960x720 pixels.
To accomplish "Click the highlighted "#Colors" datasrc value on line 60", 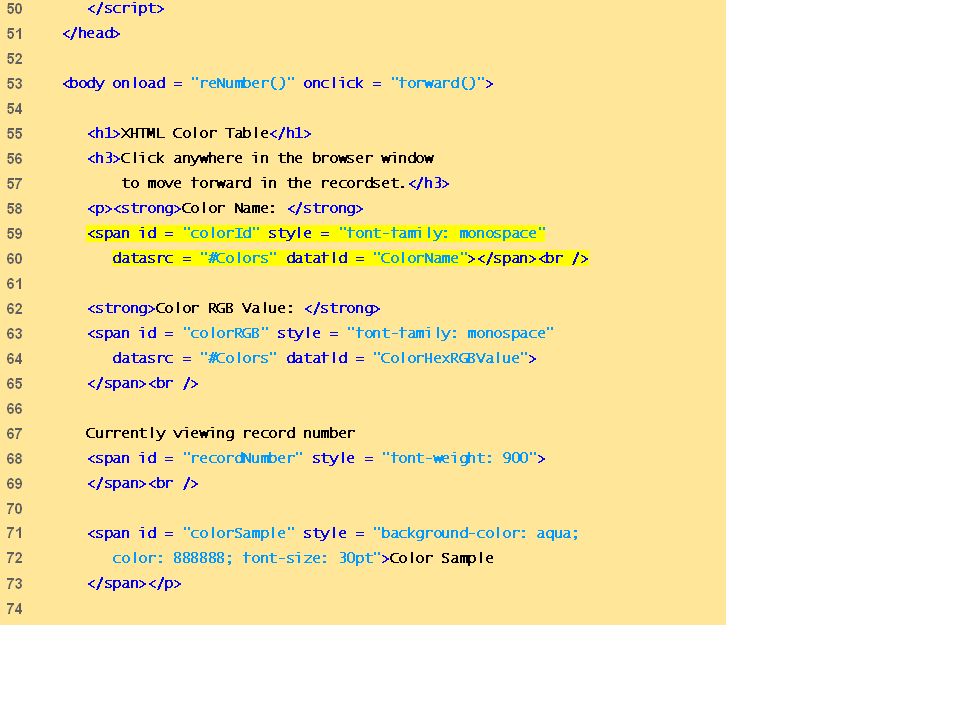I will (x=238, y=258).
